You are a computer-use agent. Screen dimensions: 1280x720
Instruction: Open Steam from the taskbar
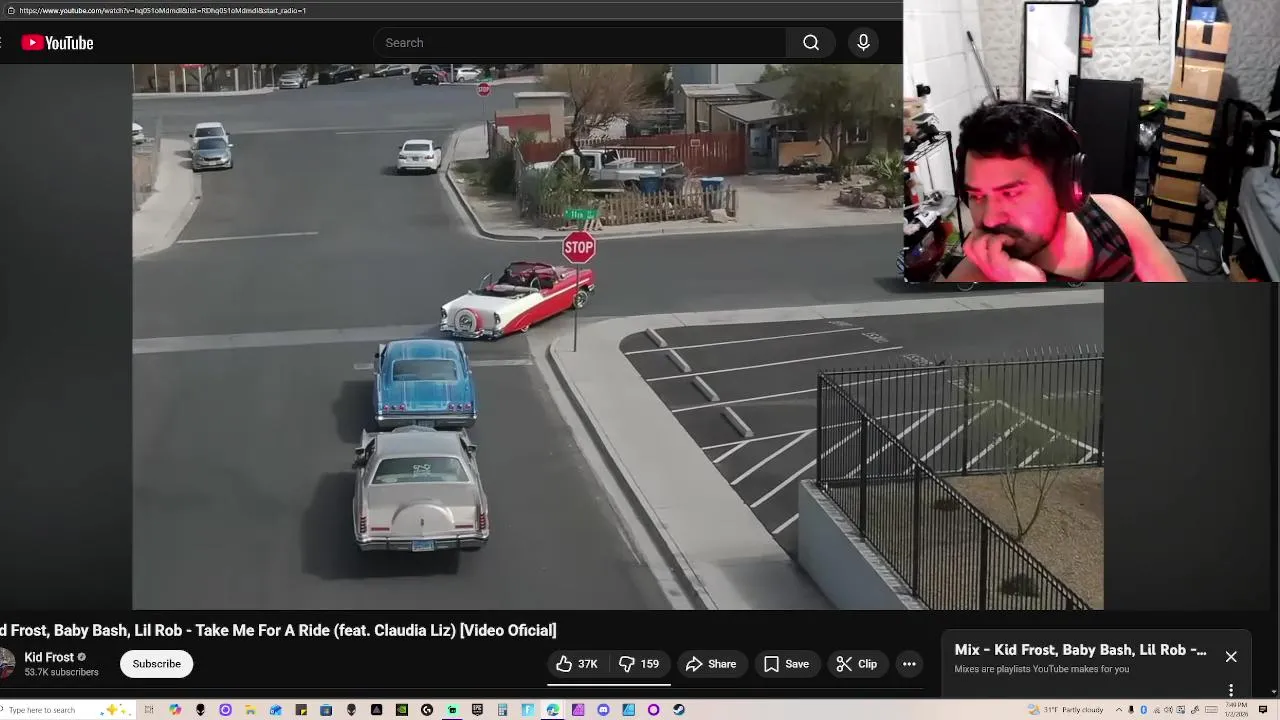click(x=679, y=710)
